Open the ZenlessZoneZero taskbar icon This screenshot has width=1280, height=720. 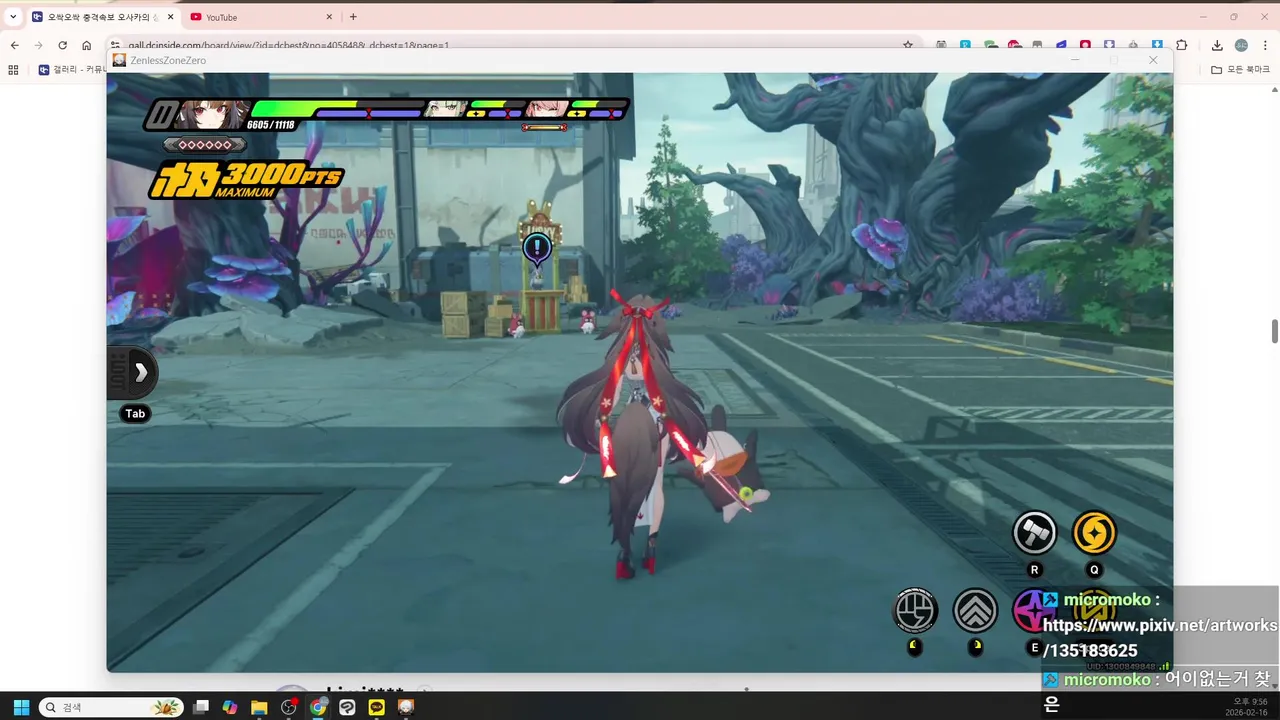coord(406,707)
